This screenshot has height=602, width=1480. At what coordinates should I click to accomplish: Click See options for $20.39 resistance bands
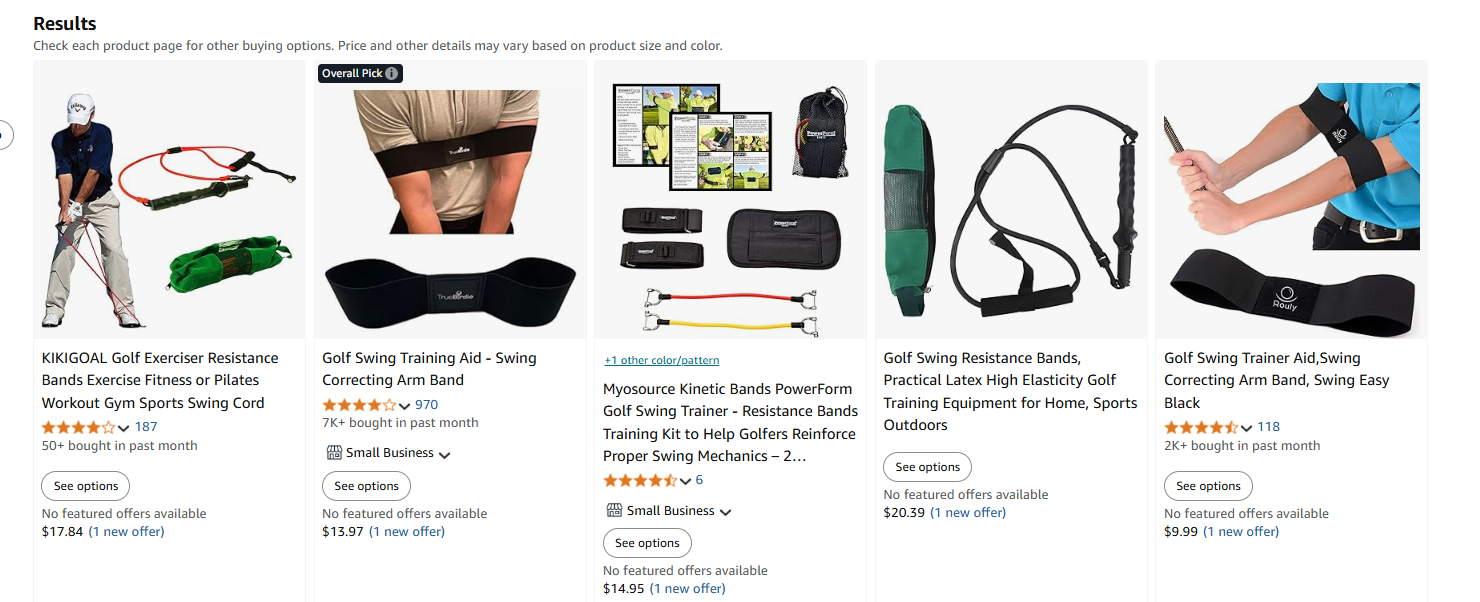(x=927, y=467)
